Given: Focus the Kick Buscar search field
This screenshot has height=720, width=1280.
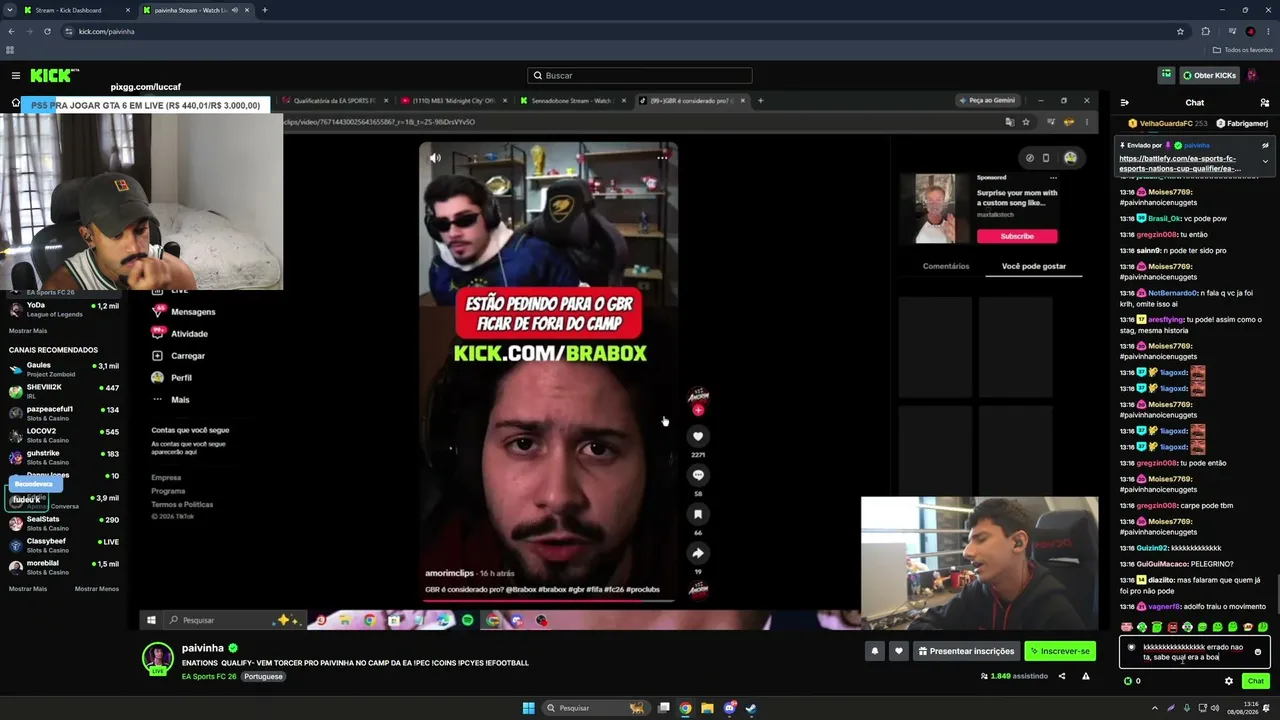Looking at the screenshot, I should coord(640,75).
